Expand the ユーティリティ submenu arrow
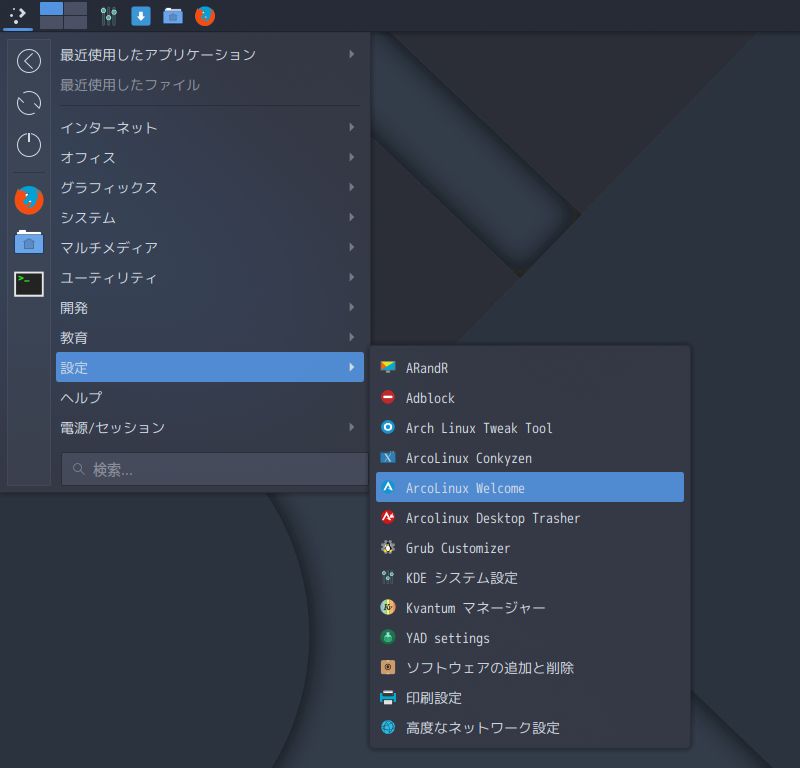The height and width of the screenshot is (768, 800). click(x=352, y=277)
